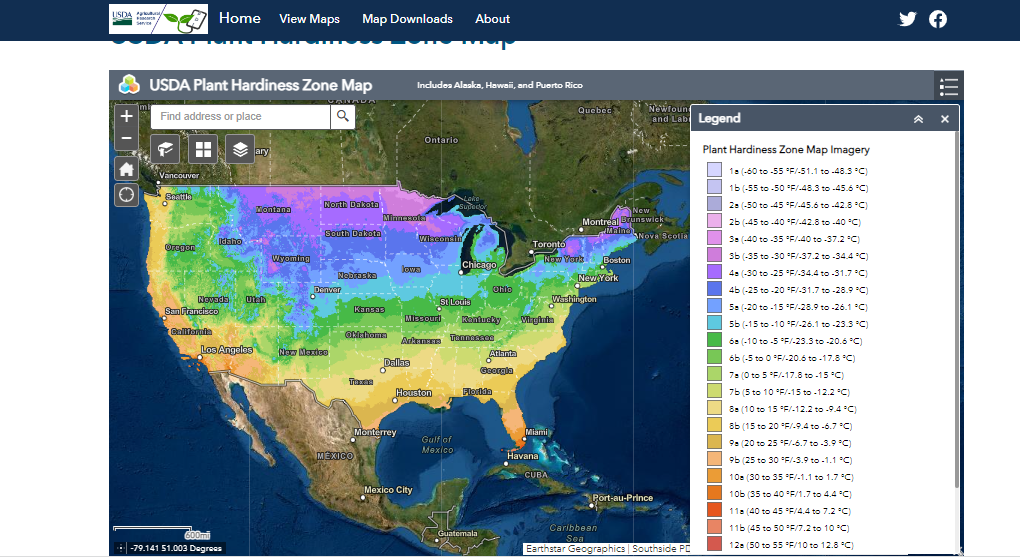The image size is (1020, 560).
Task: Click the zone 6a green swatch
Action: tap(714, 340)
